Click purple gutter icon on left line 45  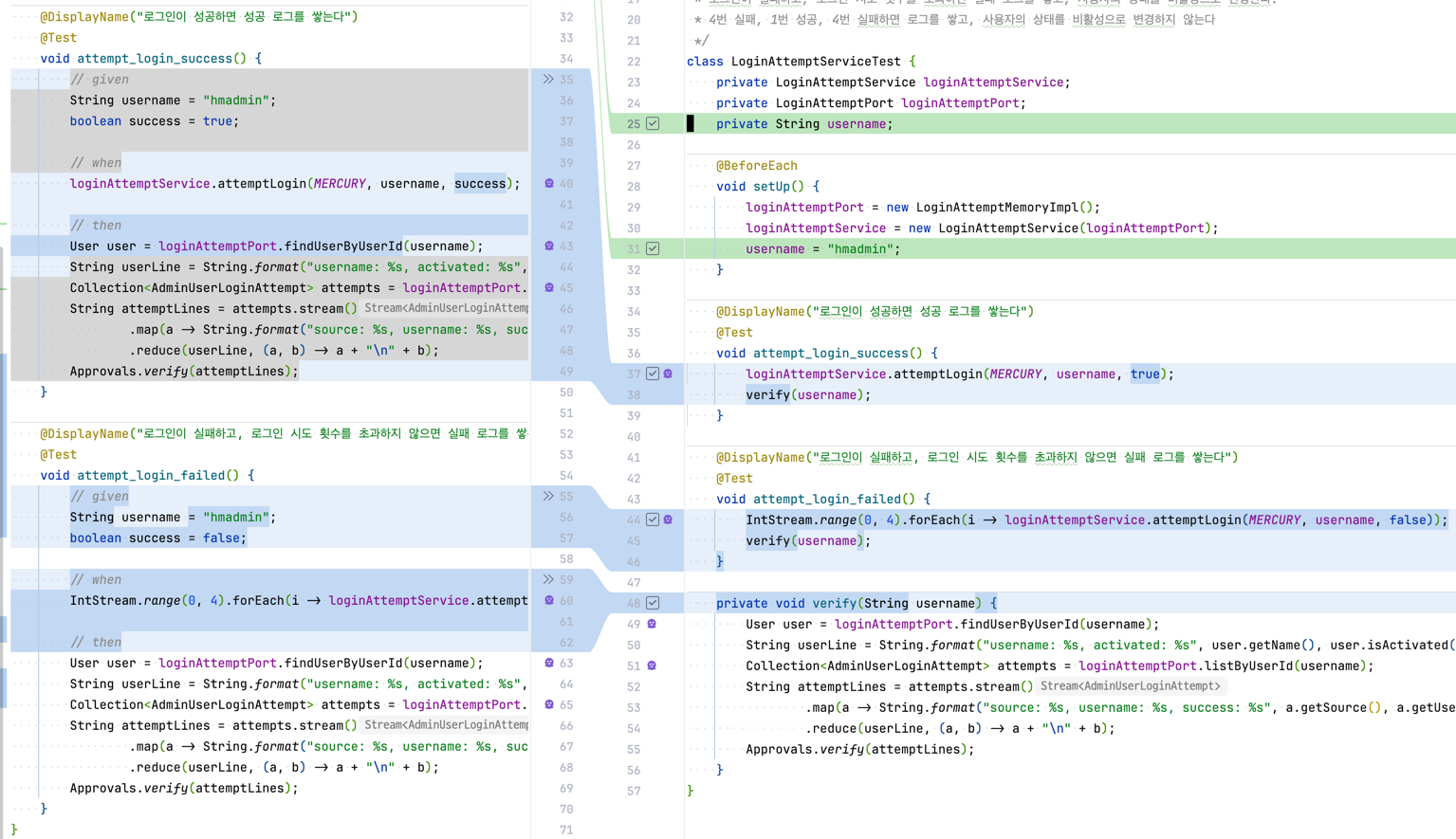549,287
